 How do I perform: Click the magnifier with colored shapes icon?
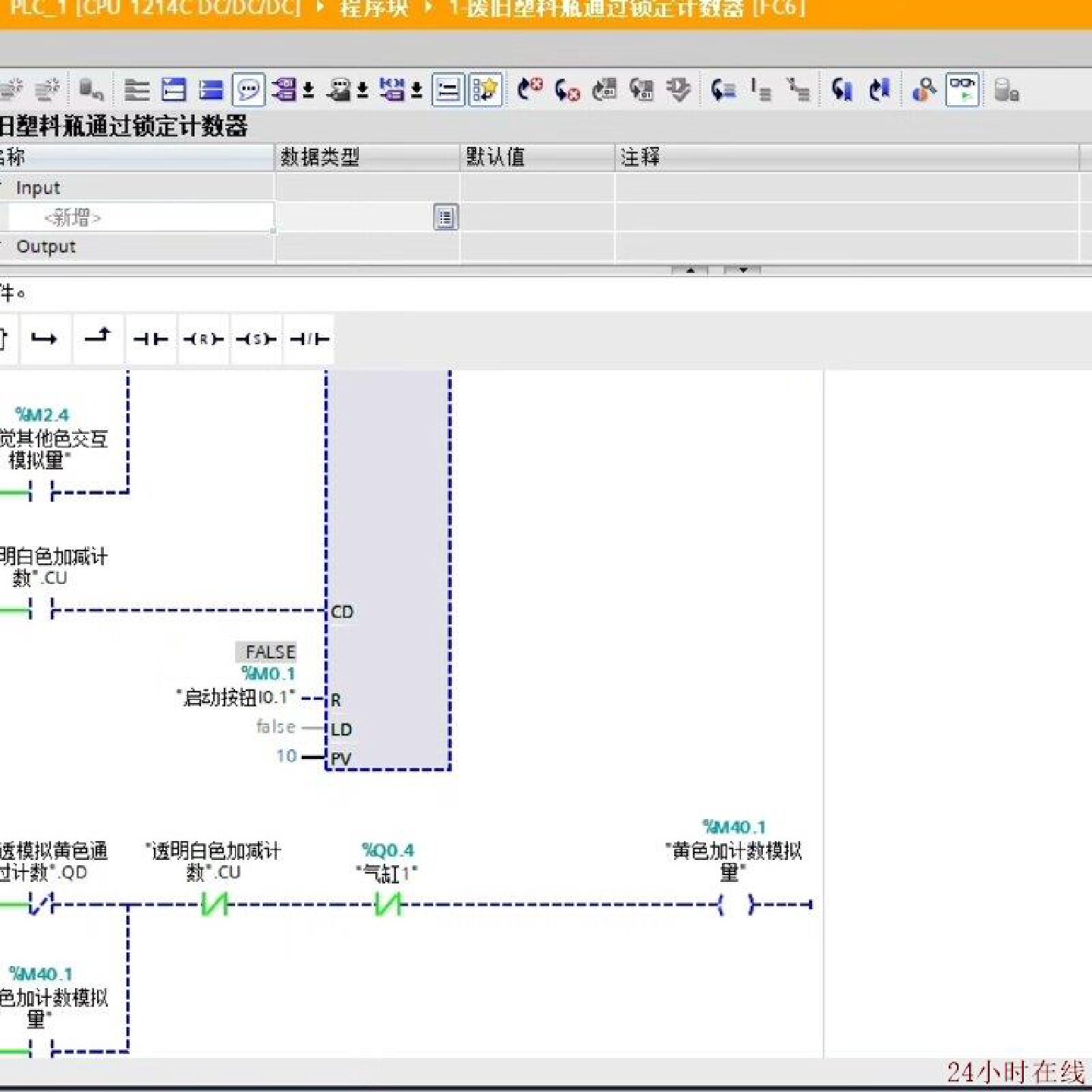924,90
